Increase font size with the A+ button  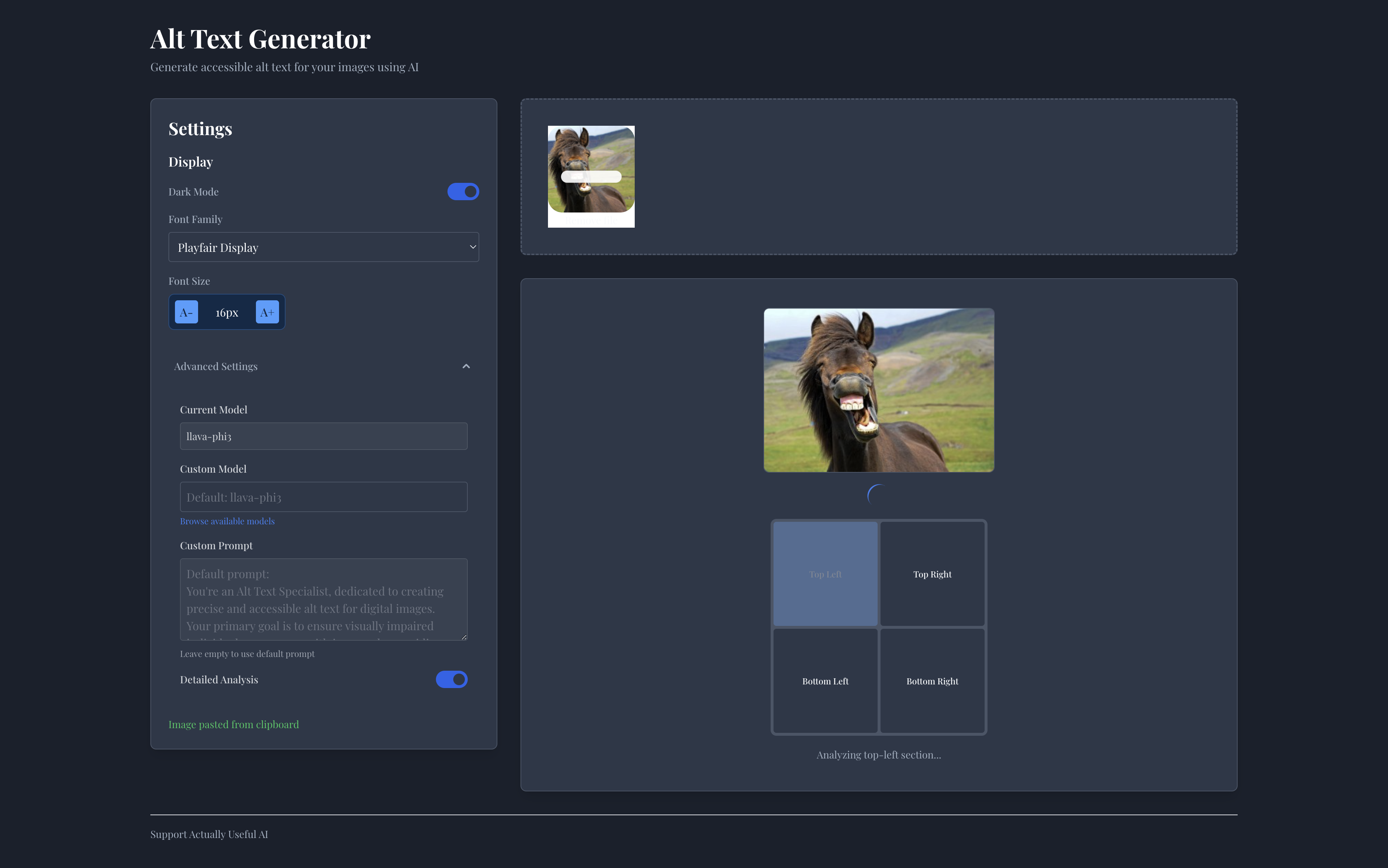click(267, 312)
